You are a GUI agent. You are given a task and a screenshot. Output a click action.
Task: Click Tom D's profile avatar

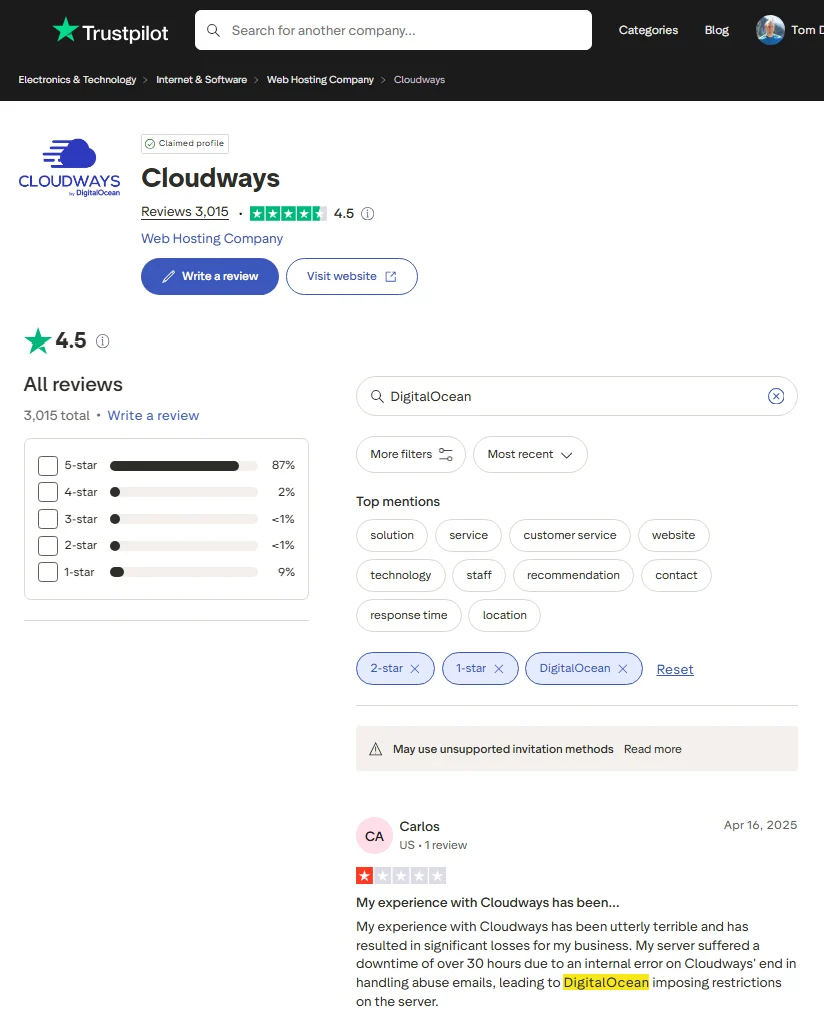click(770, 30)
